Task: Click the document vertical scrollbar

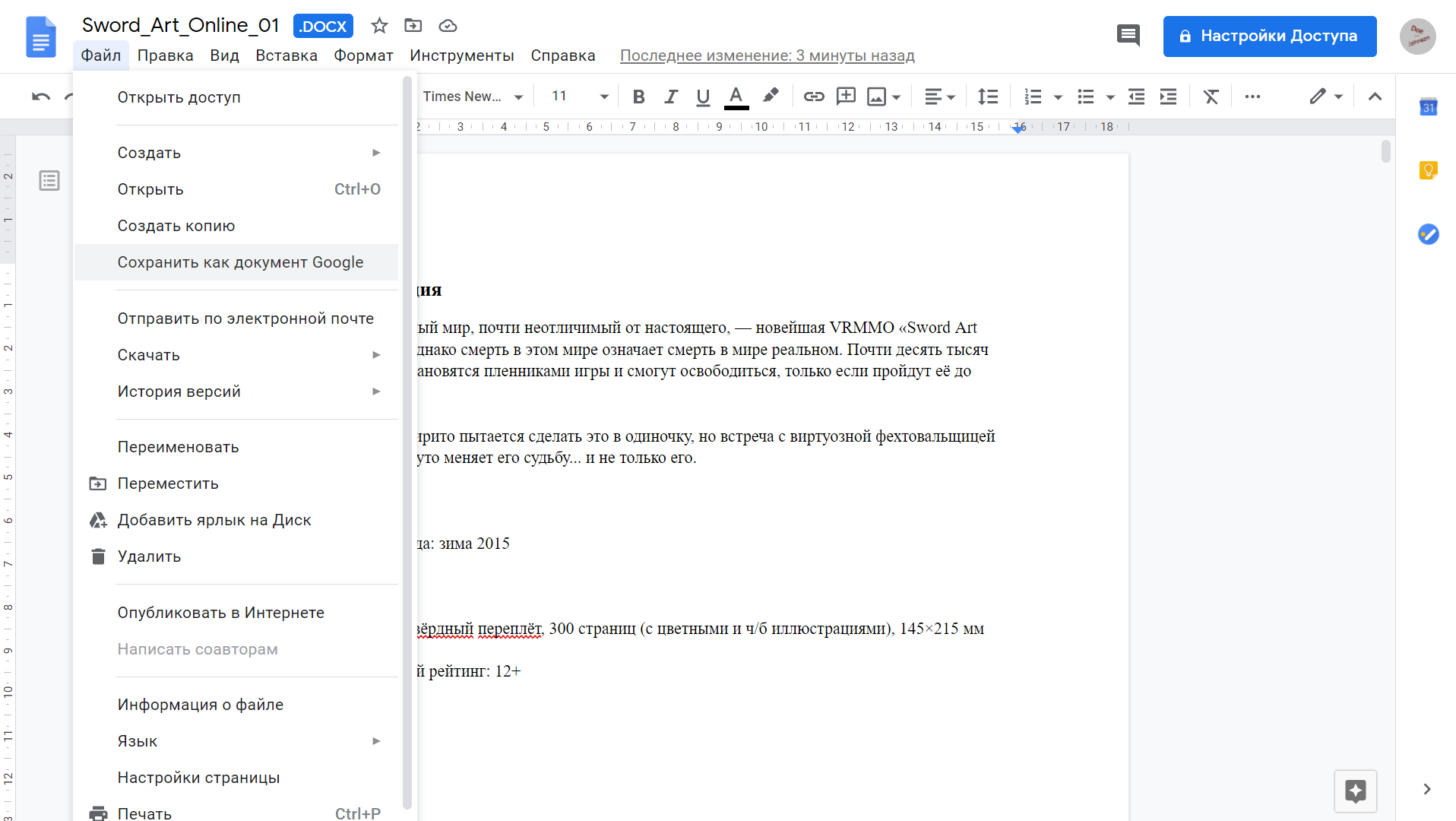Action: click(x=1385, y=152)
